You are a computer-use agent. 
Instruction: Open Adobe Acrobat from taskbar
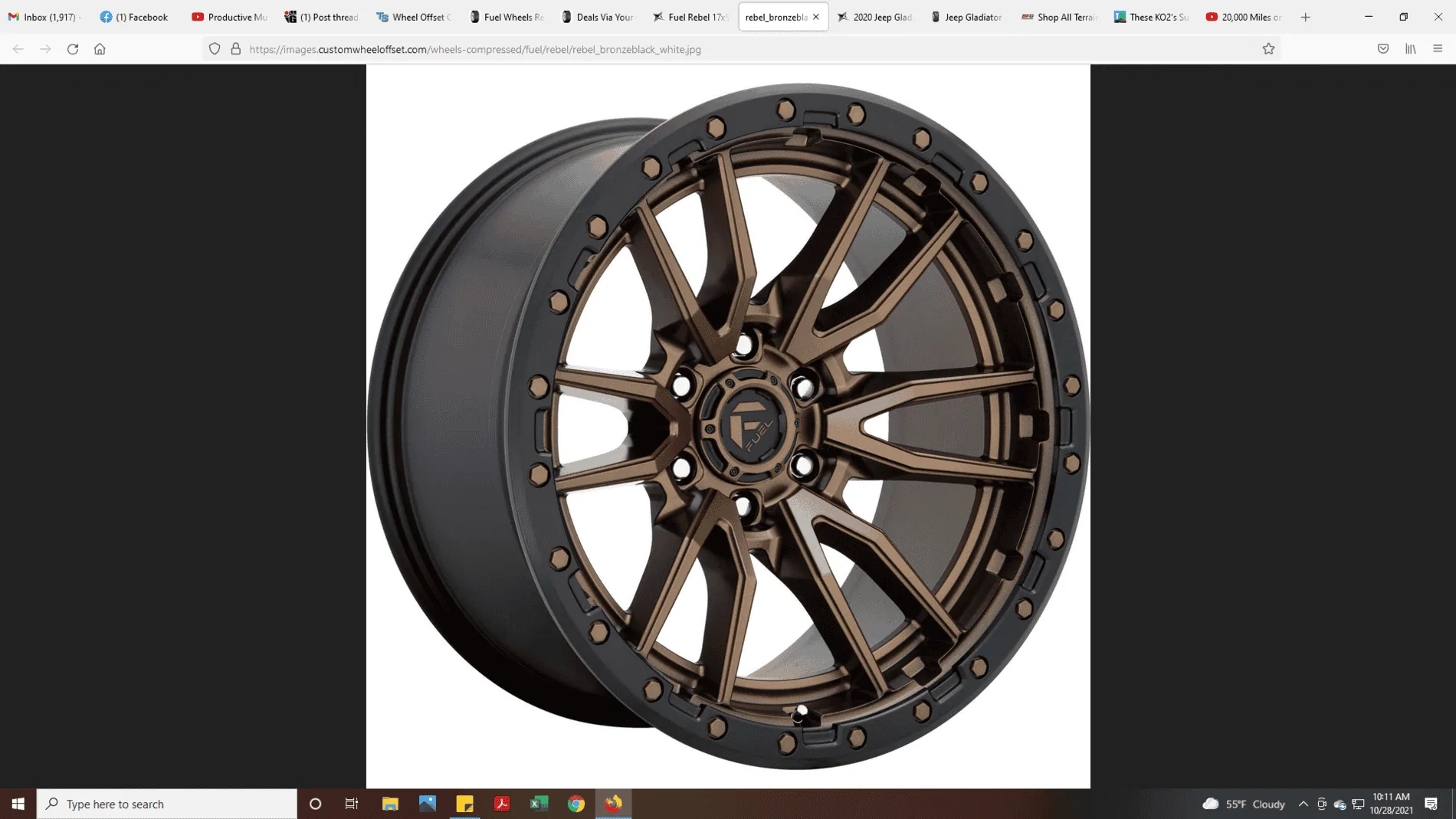tap(502, 804)
